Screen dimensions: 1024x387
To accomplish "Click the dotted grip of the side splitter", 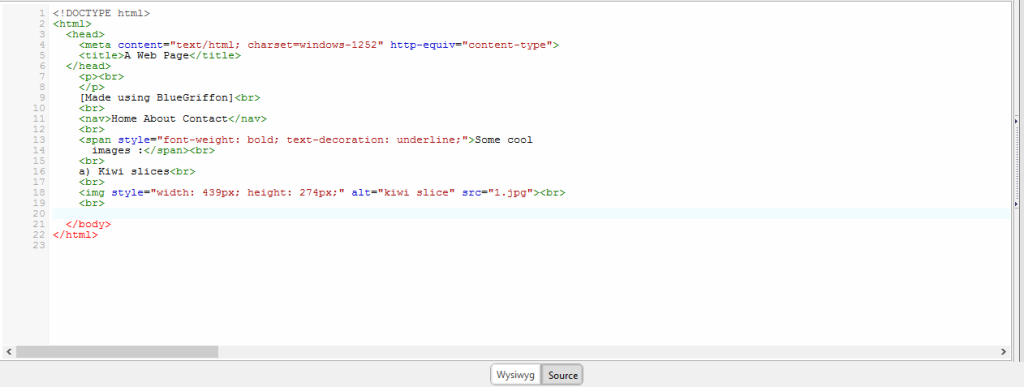I will tap(1016, 163).
